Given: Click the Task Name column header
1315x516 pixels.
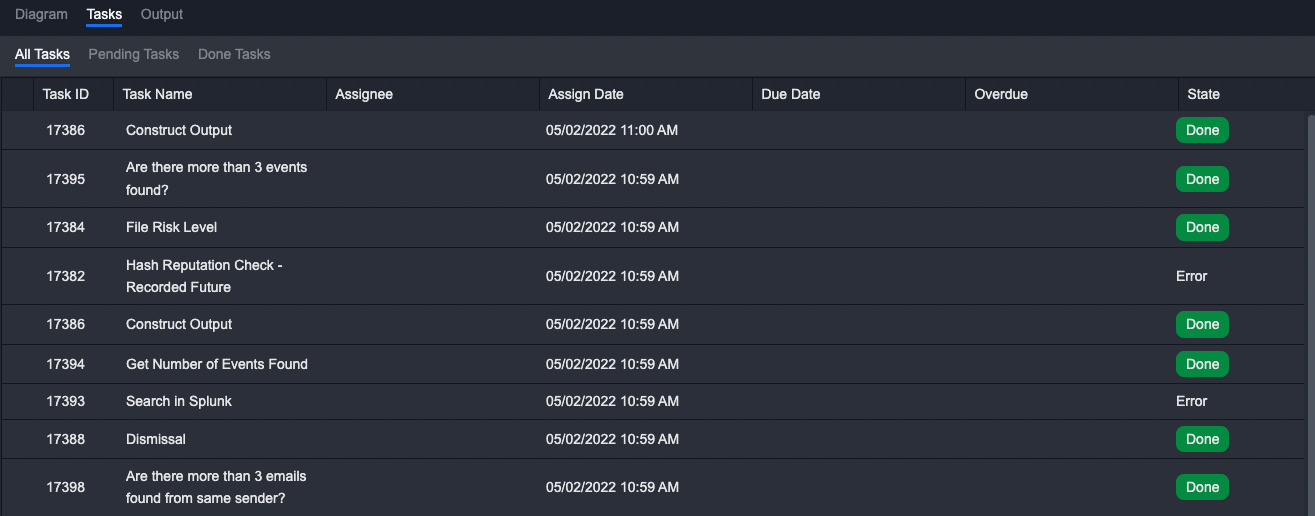Looking at the screenshot, I should click(157, 94).
